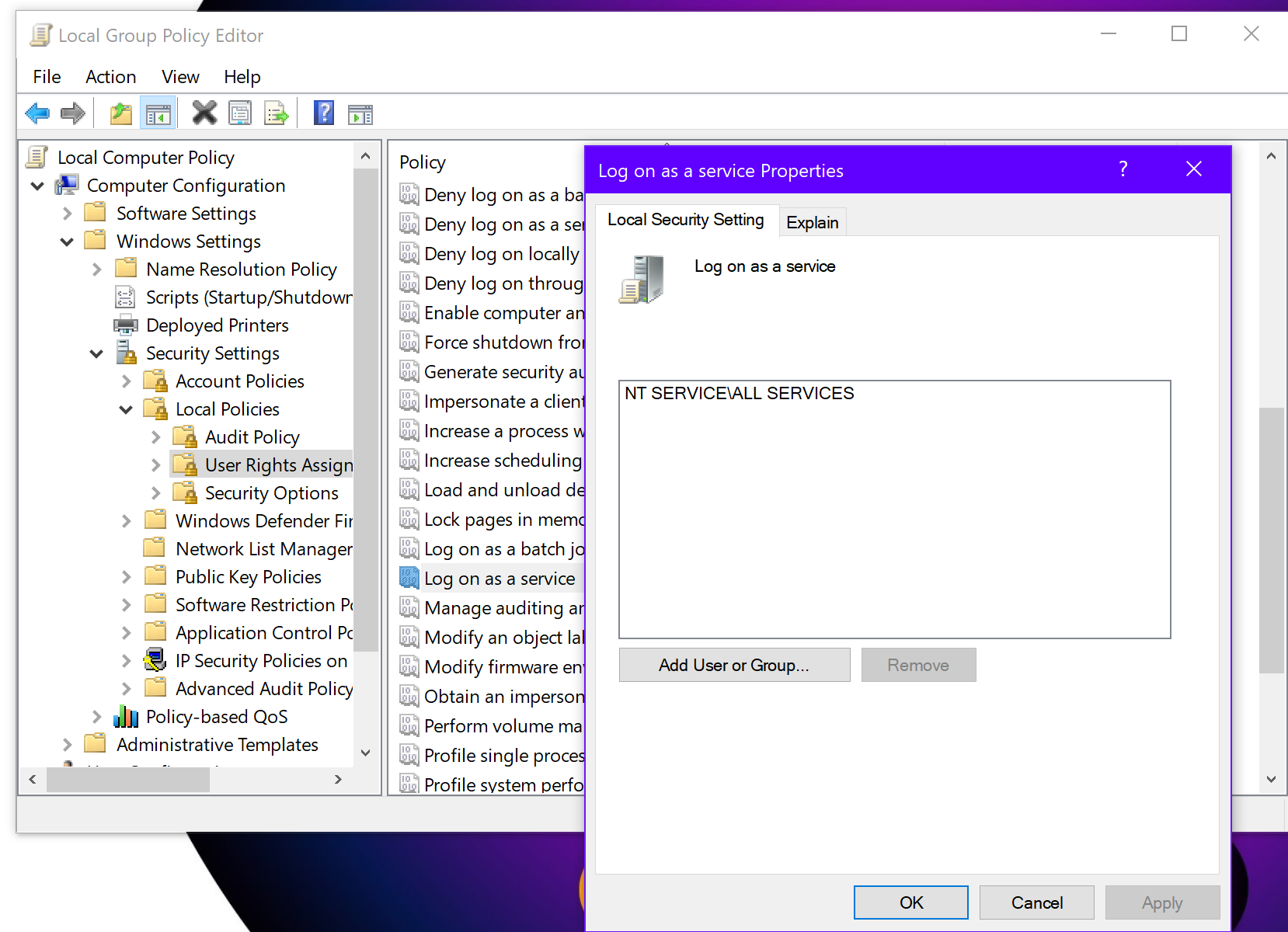Click the Deployed Printers printer icon

point(126,325)
